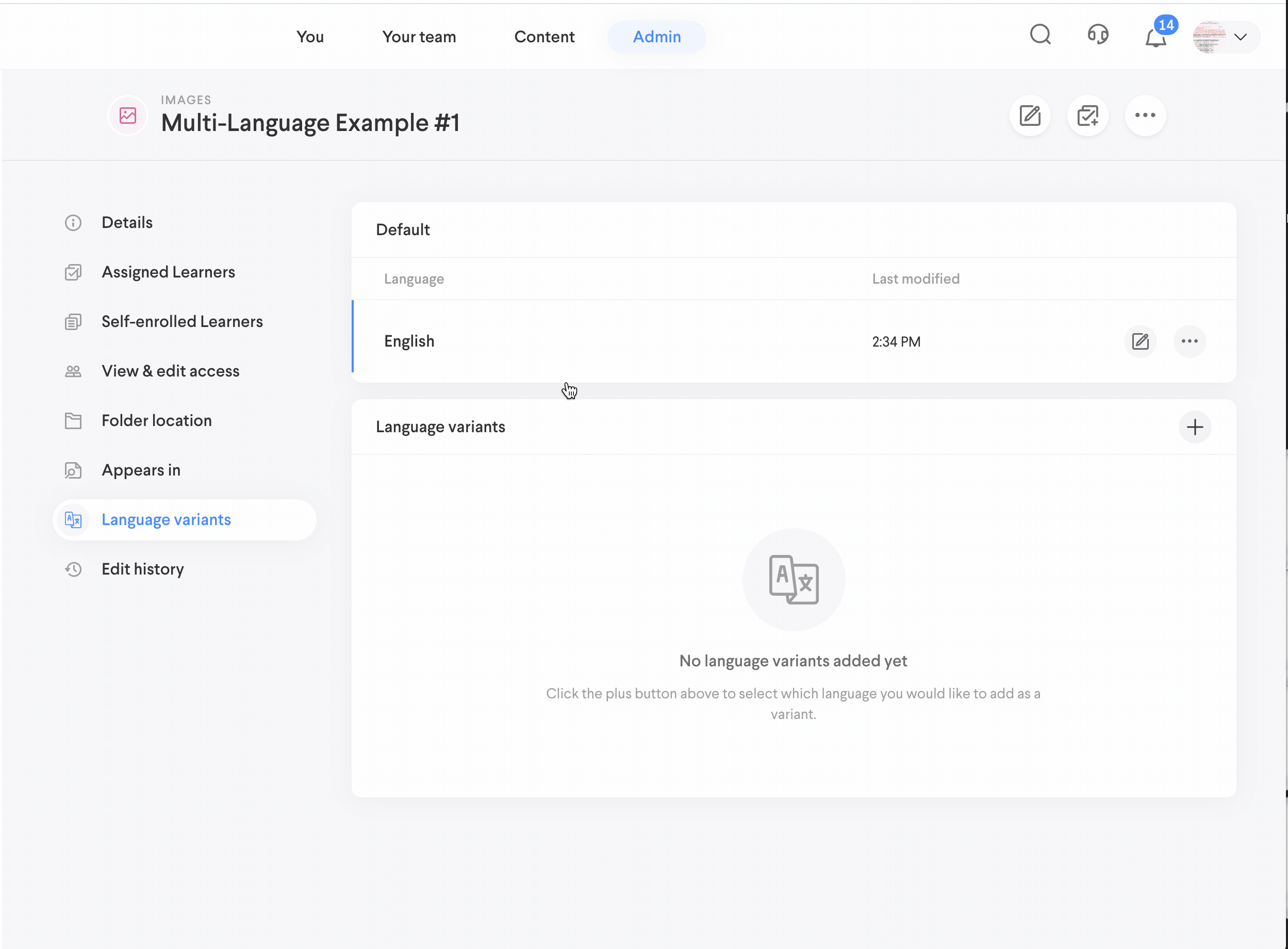Go to the Content tab
The height and width of the screenshot is (949, 1288).
(544, 37)
